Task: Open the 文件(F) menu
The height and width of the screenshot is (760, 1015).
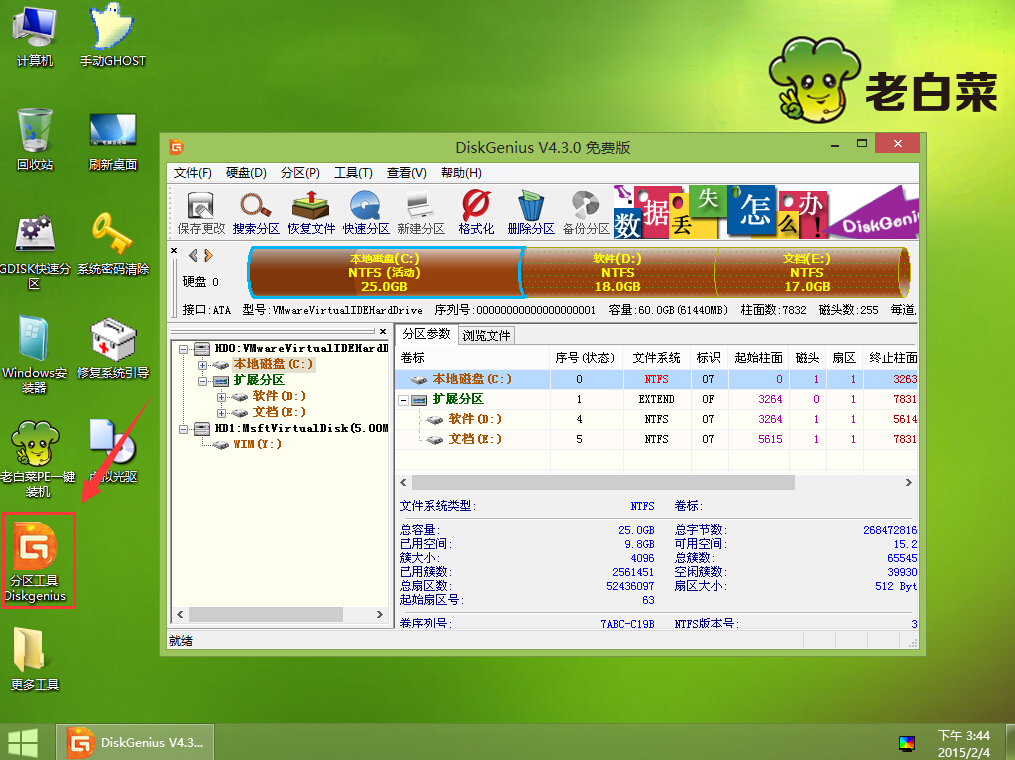Action: coord(192,173)
